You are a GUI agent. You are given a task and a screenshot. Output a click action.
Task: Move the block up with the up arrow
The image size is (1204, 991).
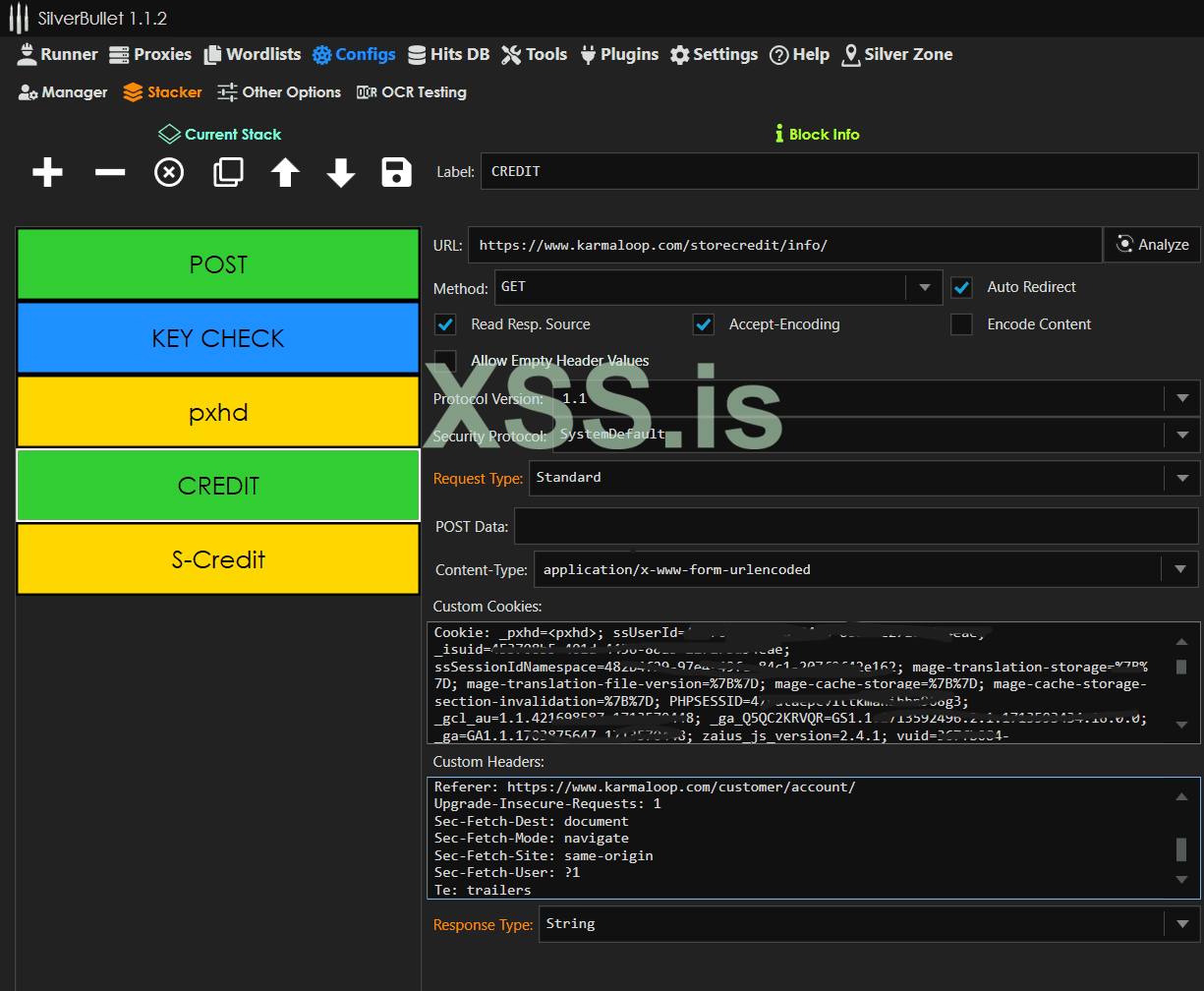pyautogui.click(x=285, y=173)
